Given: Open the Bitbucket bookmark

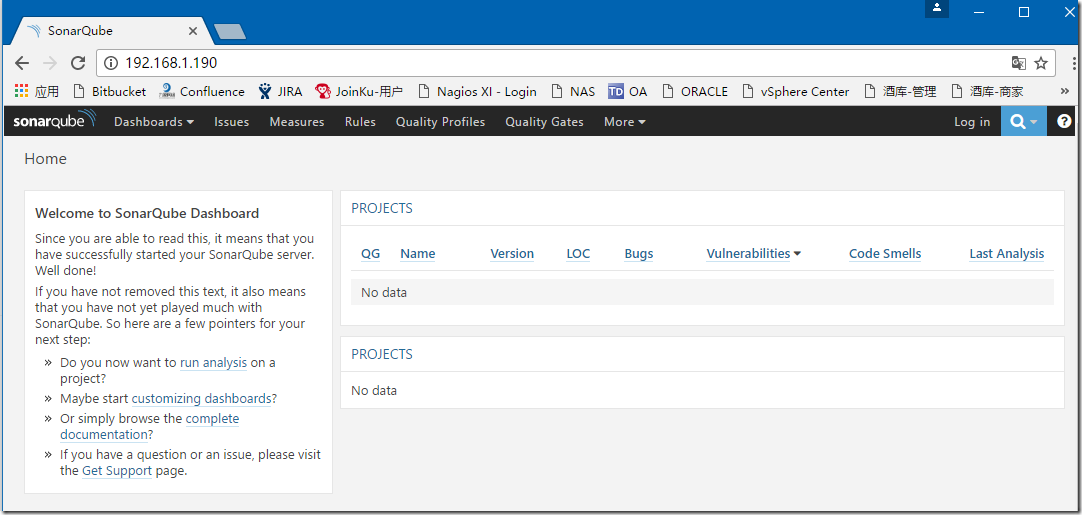Looking at the screenshot, I should pyautogui.click(x=110, y=91).
